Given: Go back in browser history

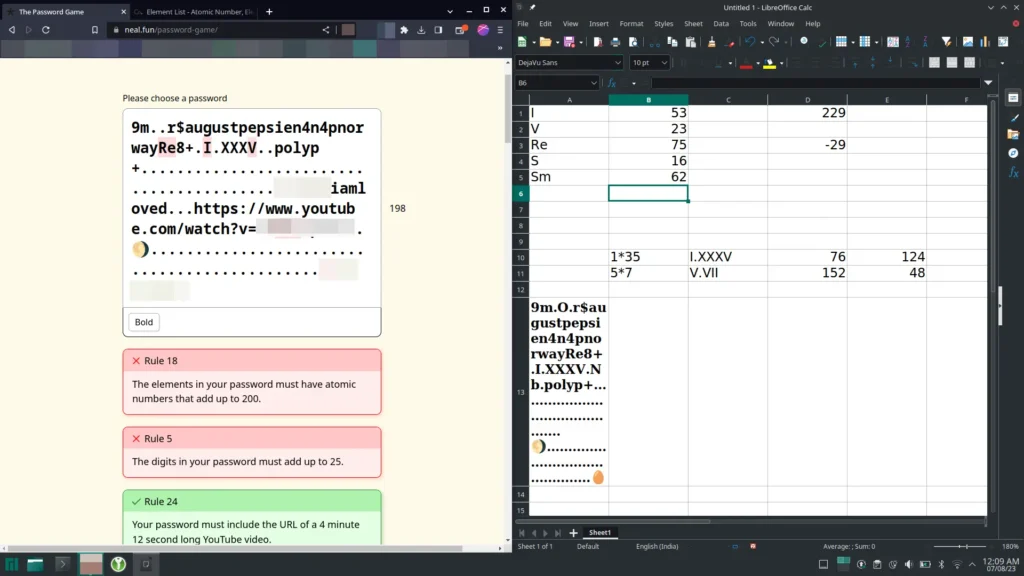Looking at the screenshot, I should 12,29.
